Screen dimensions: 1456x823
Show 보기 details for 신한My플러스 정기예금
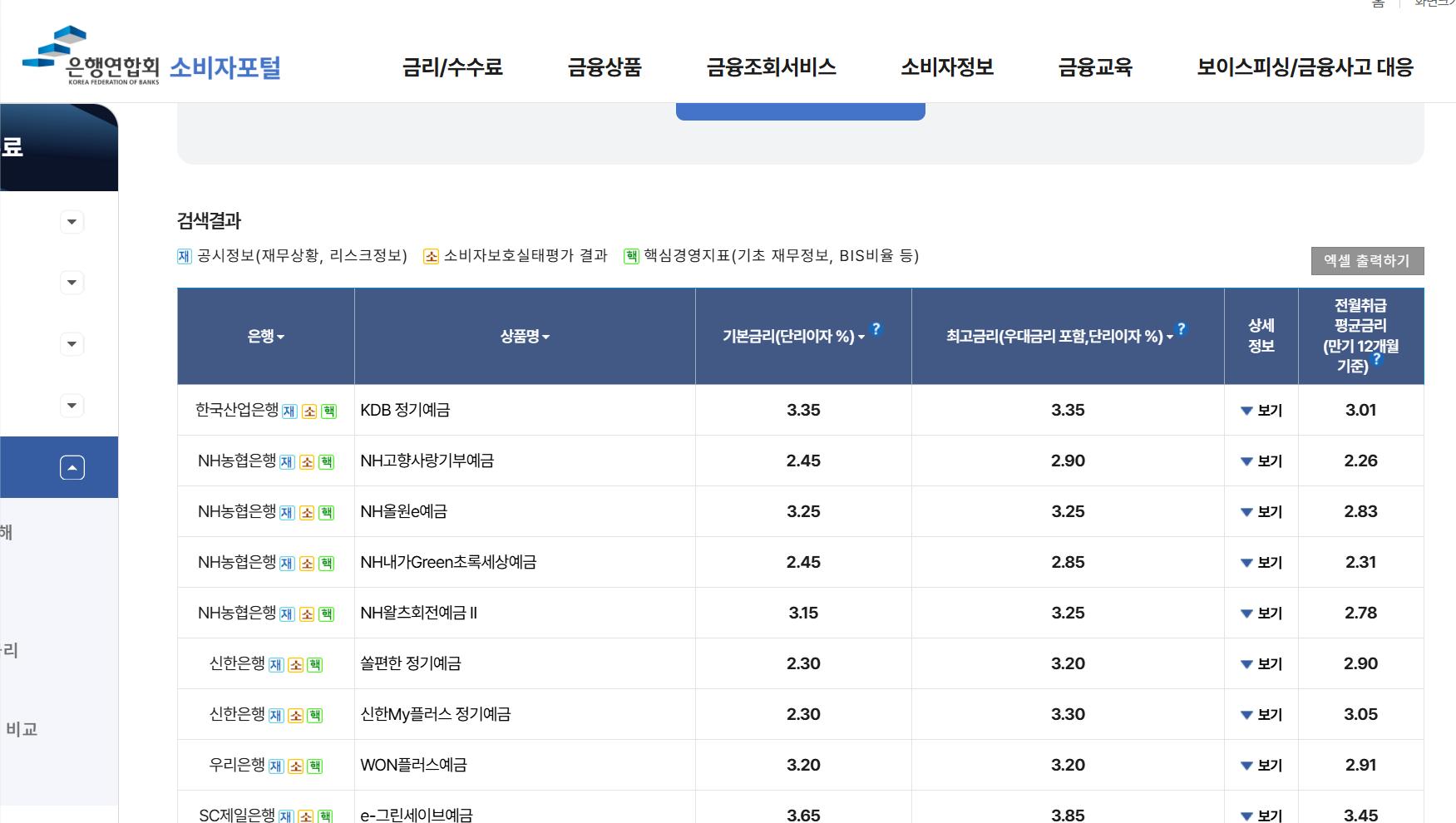pos(1261,715)
